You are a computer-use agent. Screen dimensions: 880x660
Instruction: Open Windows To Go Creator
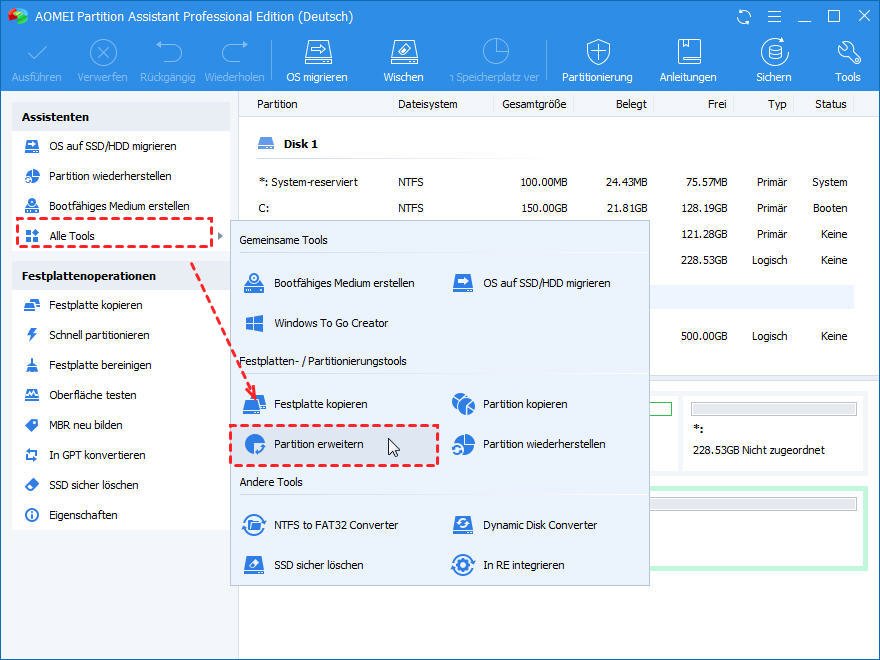coord(317,323)
